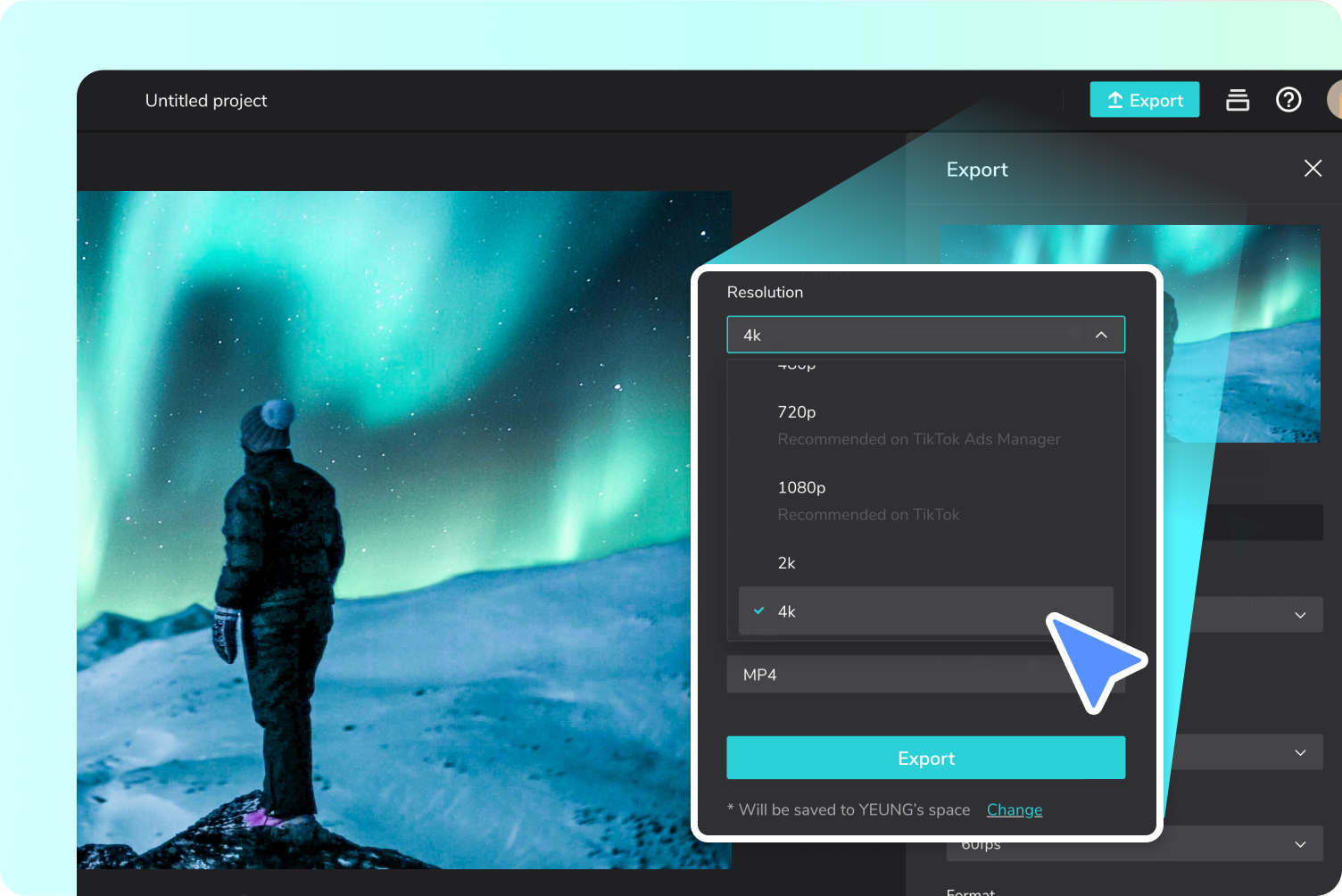1342x896 pixels.
Task: Click the Untitled project title
Action: coord(206,101)
